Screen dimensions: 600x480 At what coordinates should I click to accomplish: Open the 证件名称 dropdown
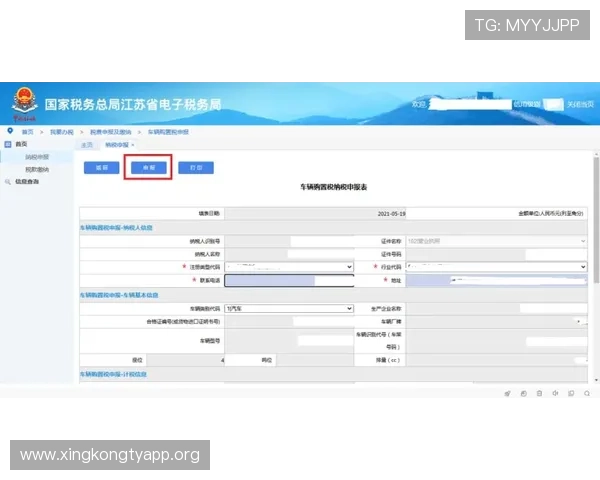496,241
